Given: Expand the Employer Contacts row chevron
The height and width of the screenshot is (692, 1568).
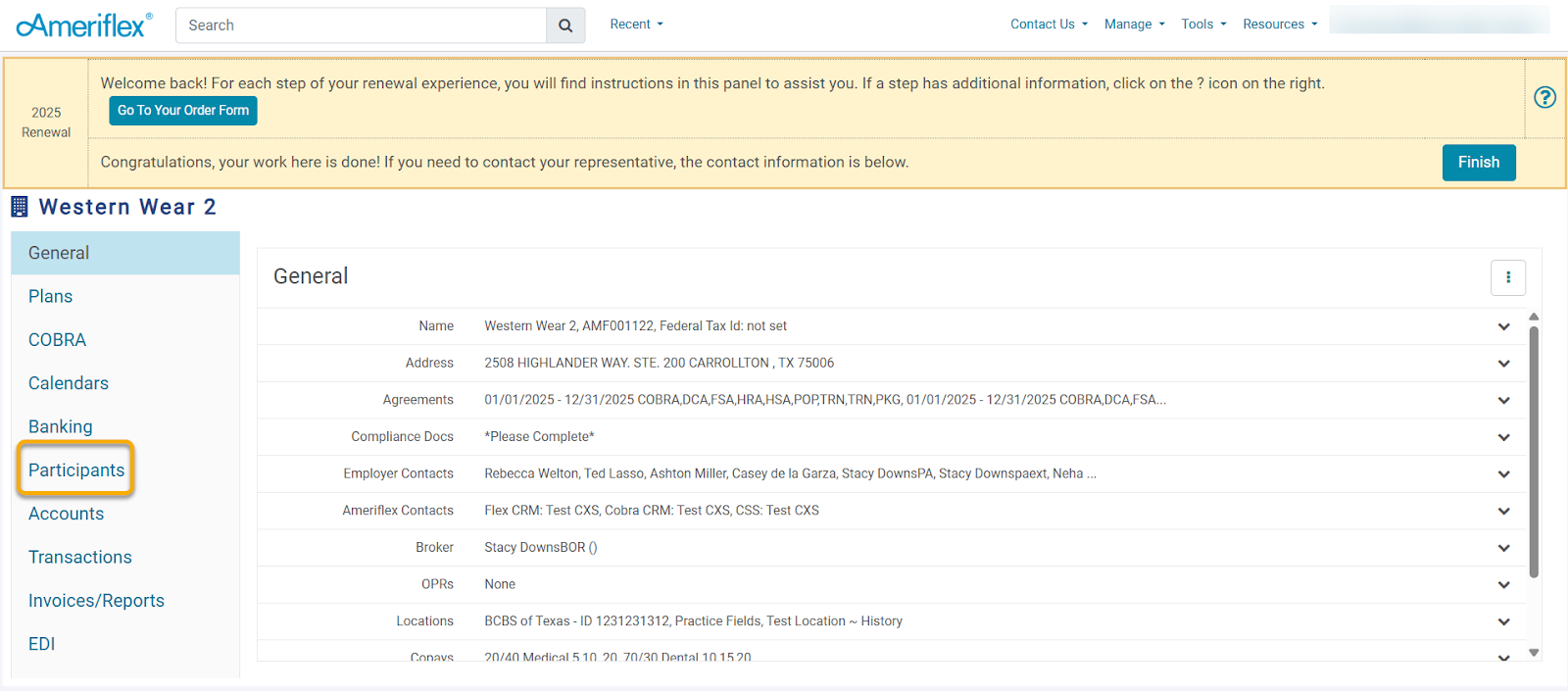Looking at the screenshot, I should [1503, 474].
